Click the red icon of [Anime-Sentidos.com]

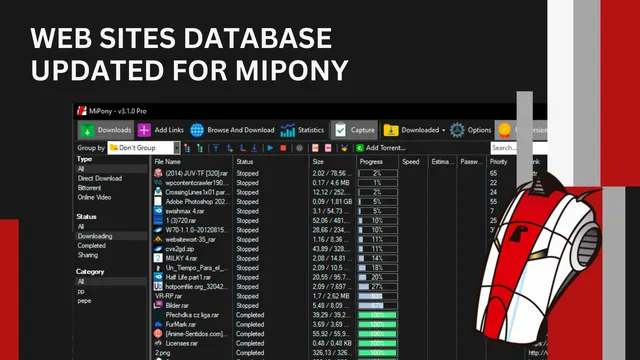[x=158, y=334]
